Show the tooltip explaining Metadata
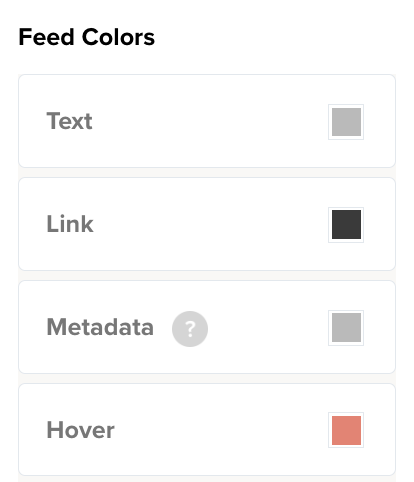Image resolution: width=414 pixels, height=482 pixels. click(x=190, y=329)
